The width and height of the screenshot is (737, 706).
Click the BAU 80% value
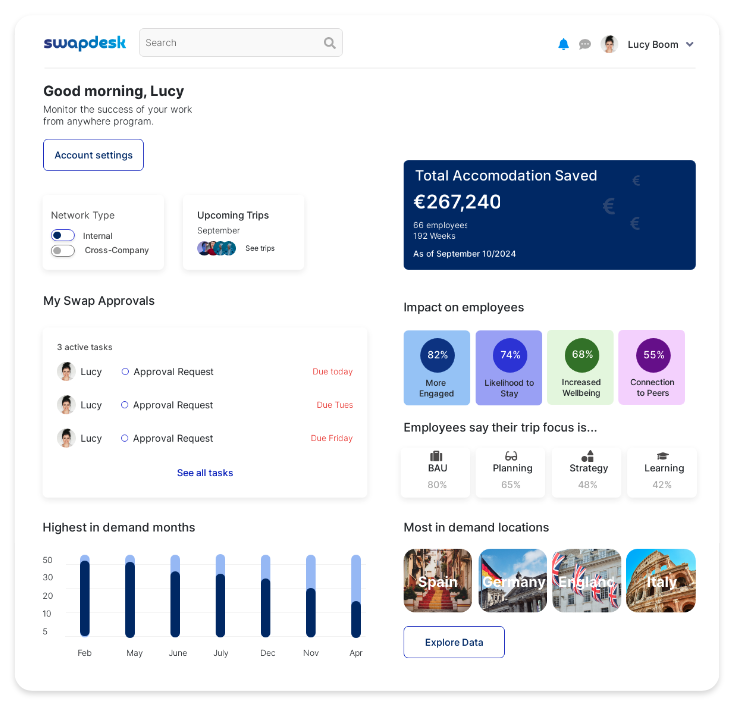[437, 485]
